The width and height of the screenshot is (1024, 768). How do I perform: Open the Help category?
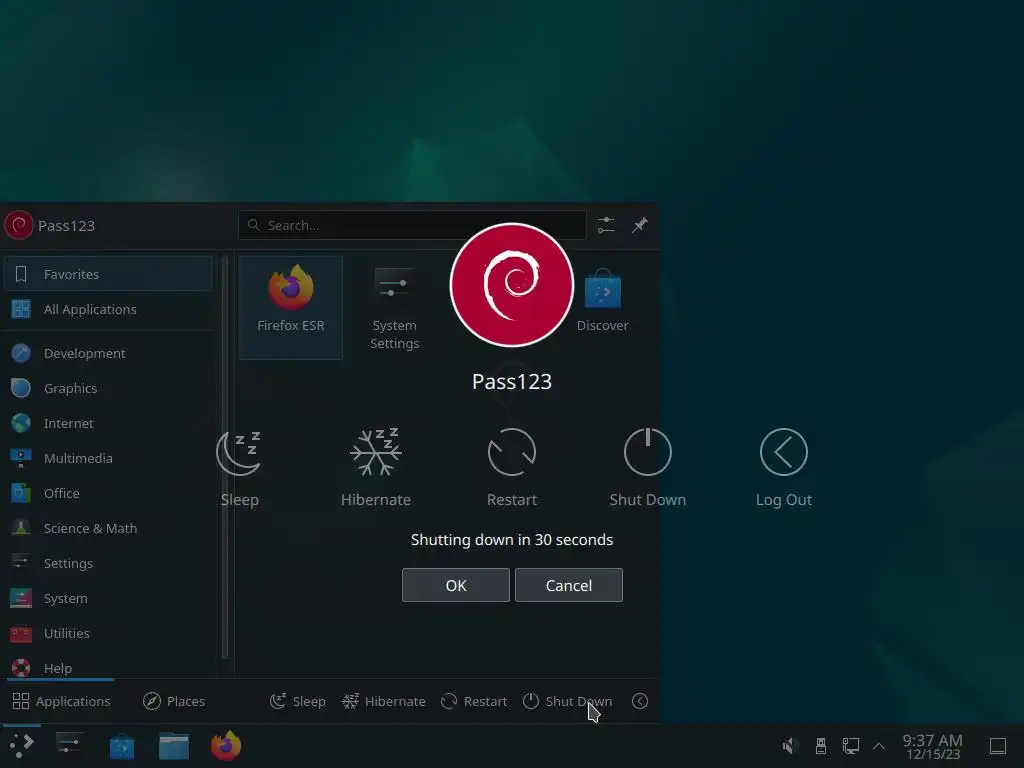tap(108, 667)
